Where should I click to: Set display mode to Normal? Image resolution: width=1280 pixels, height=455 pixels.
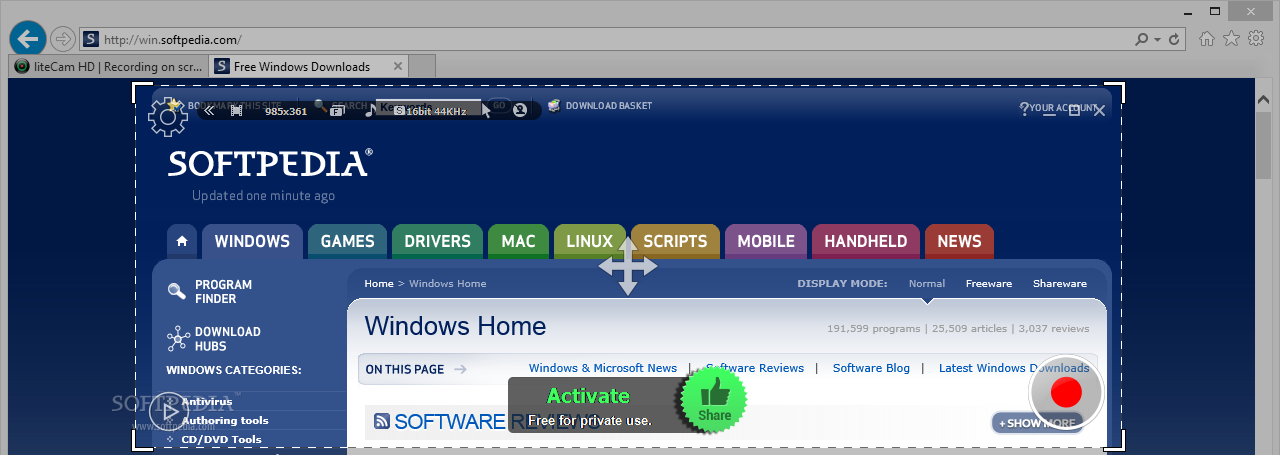coord(927,284)
